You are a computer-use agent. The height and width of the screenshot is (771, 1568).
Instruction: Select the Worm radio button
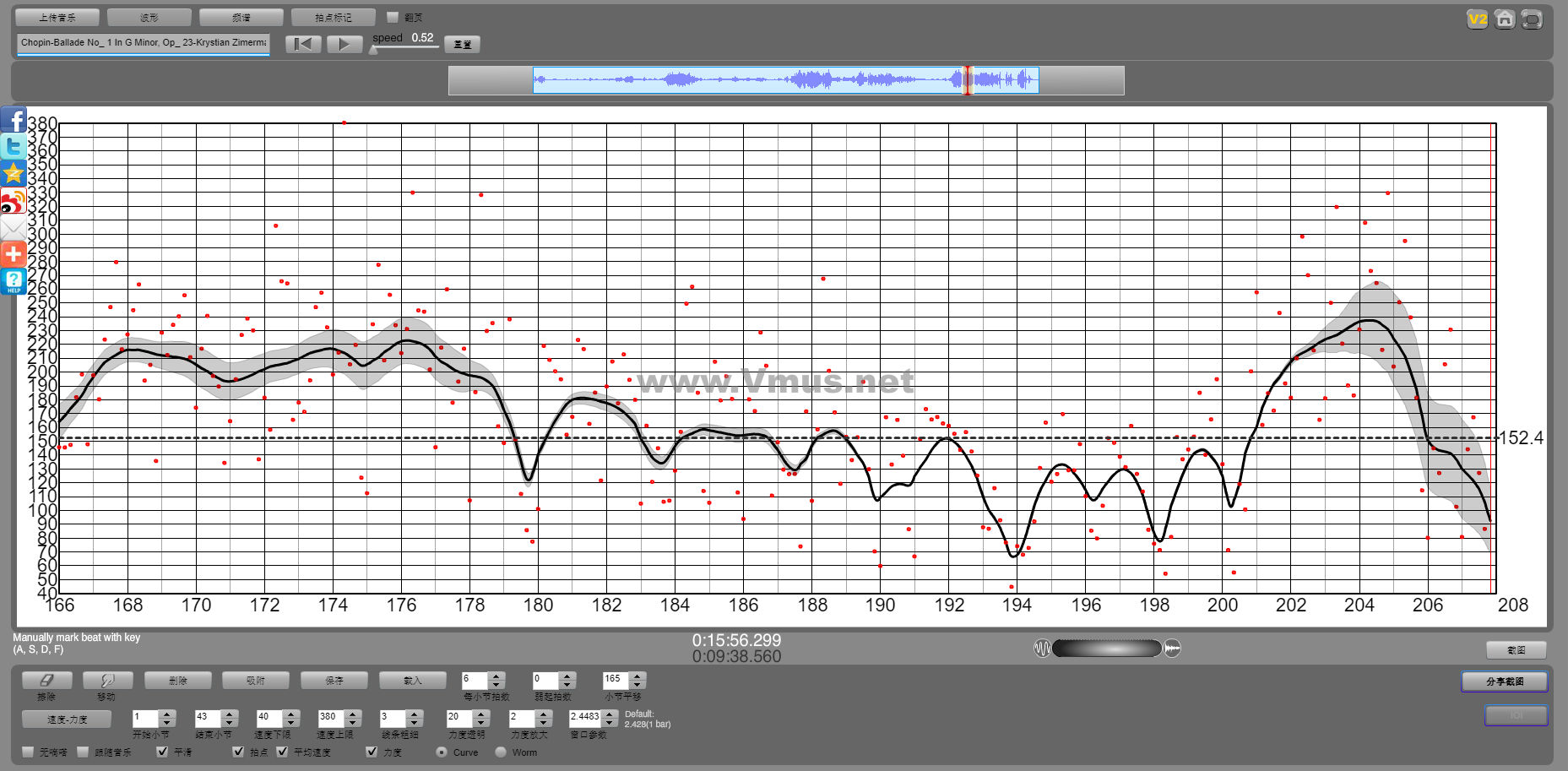(502, 752)
